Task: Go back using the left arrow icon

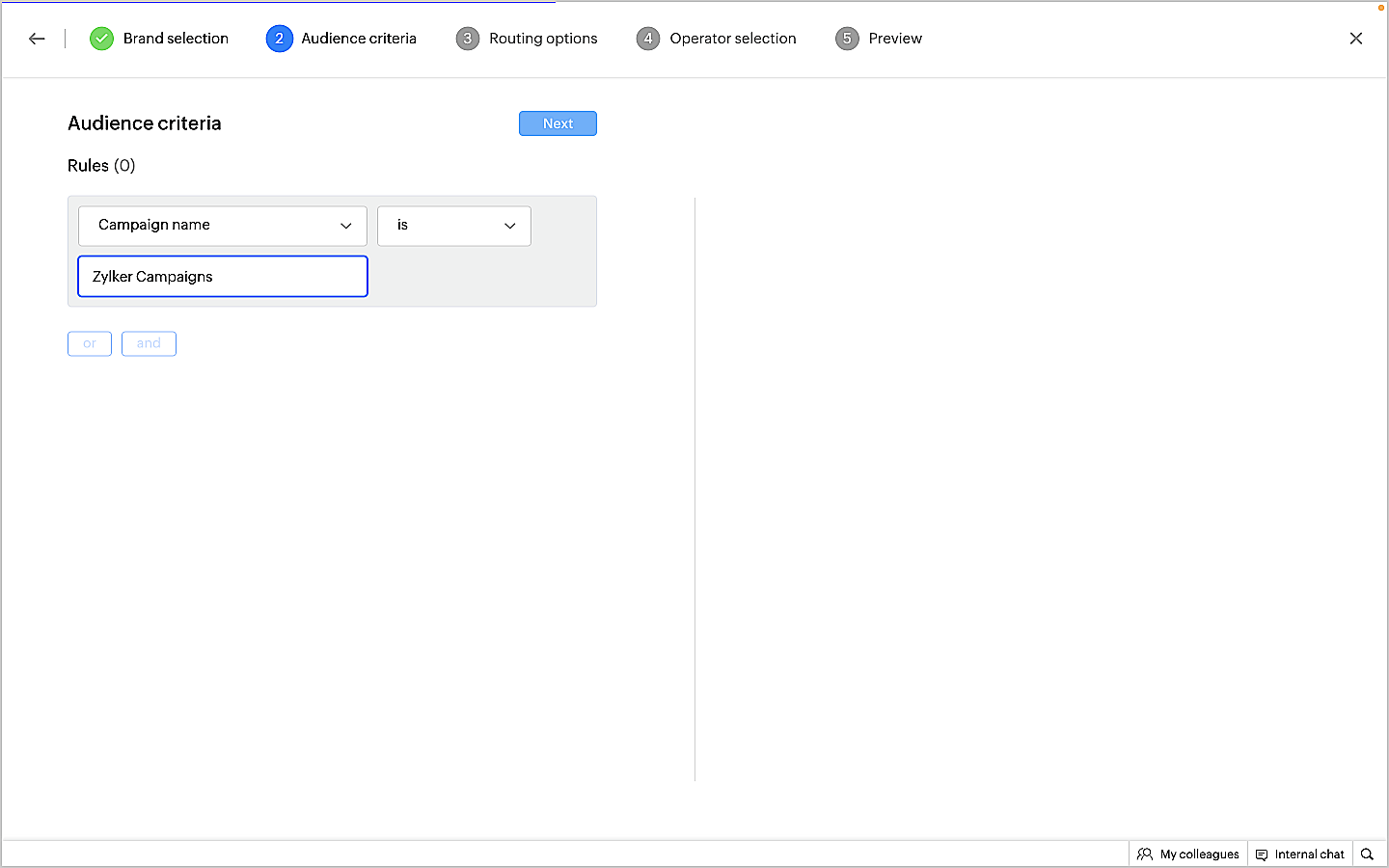Action: [x=37, y=39]
